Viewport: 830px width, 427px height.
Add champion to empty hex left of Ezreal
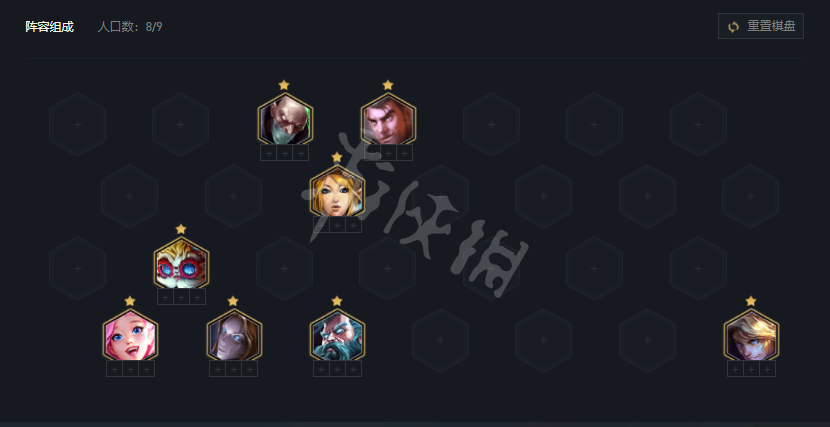(647, 340)
